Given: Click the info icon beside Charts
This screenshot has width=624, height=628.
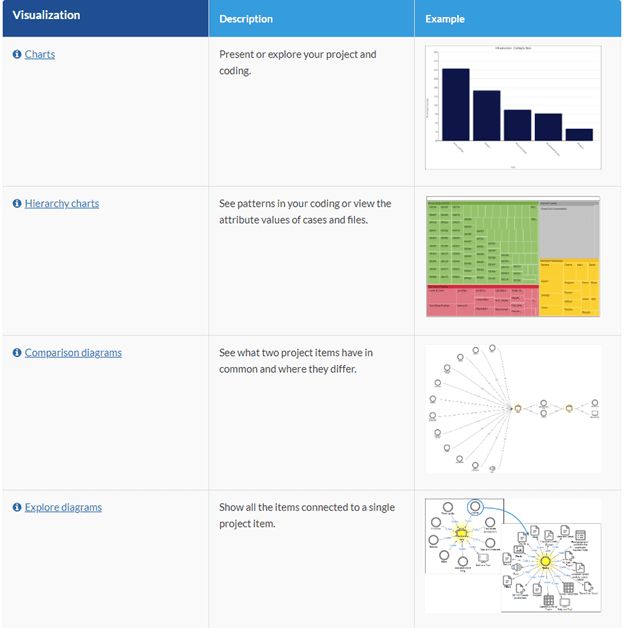Looking at the screenshot, I should click(x=17, y=55).
